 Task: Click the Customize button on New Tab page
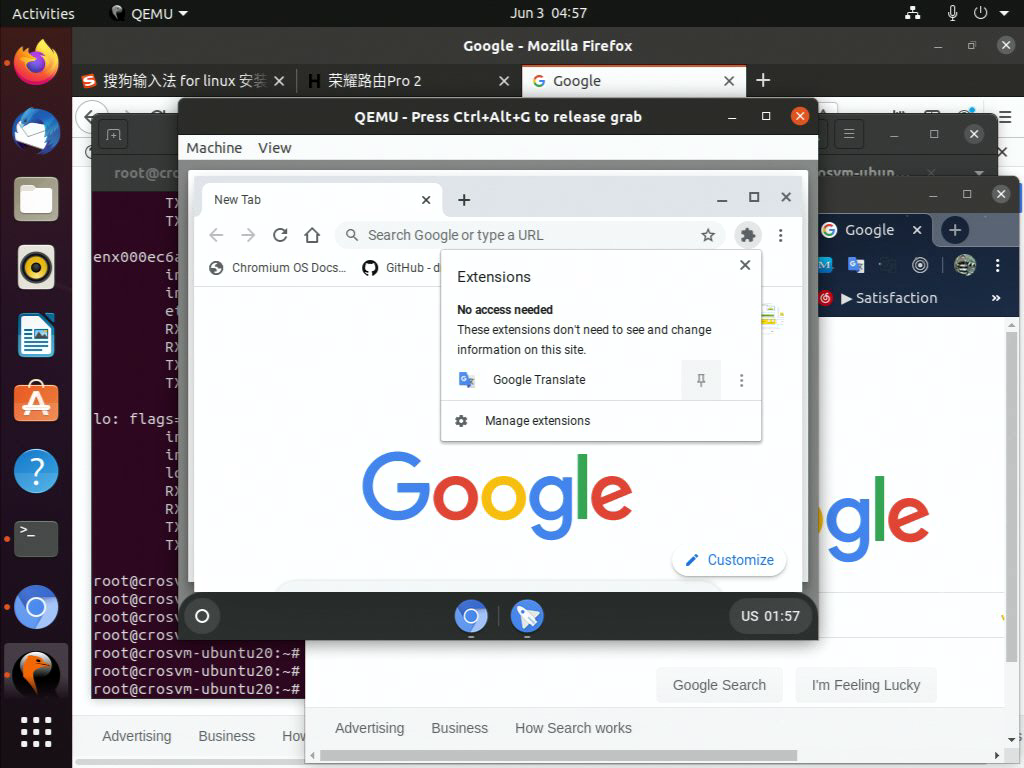click(729, 560)
